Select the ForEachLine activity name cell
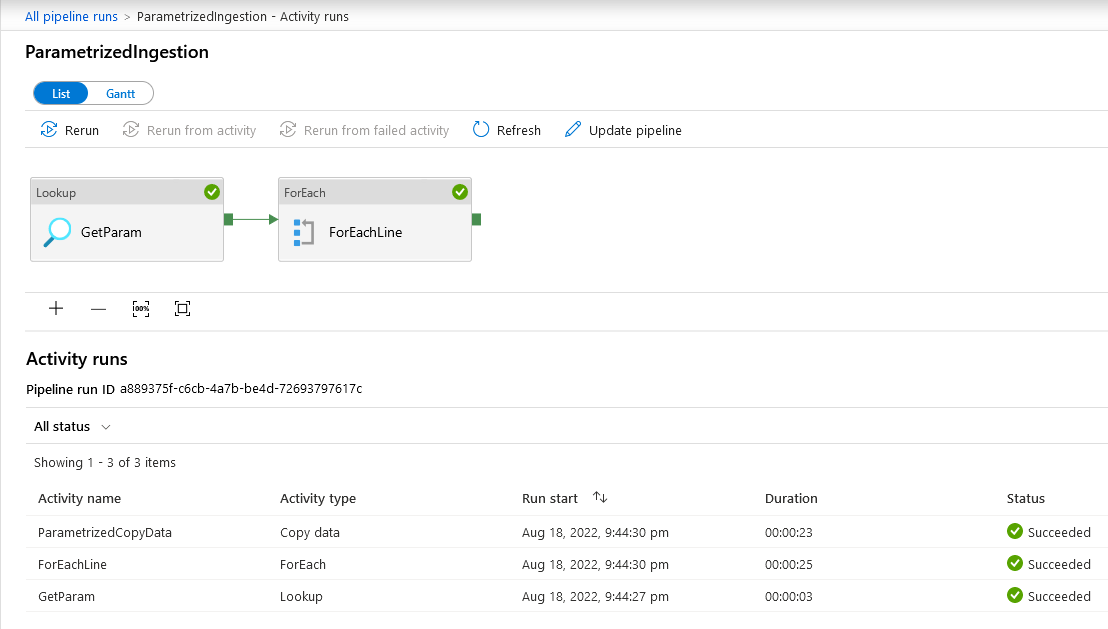Screen dimensions: 1108x629 72,565
